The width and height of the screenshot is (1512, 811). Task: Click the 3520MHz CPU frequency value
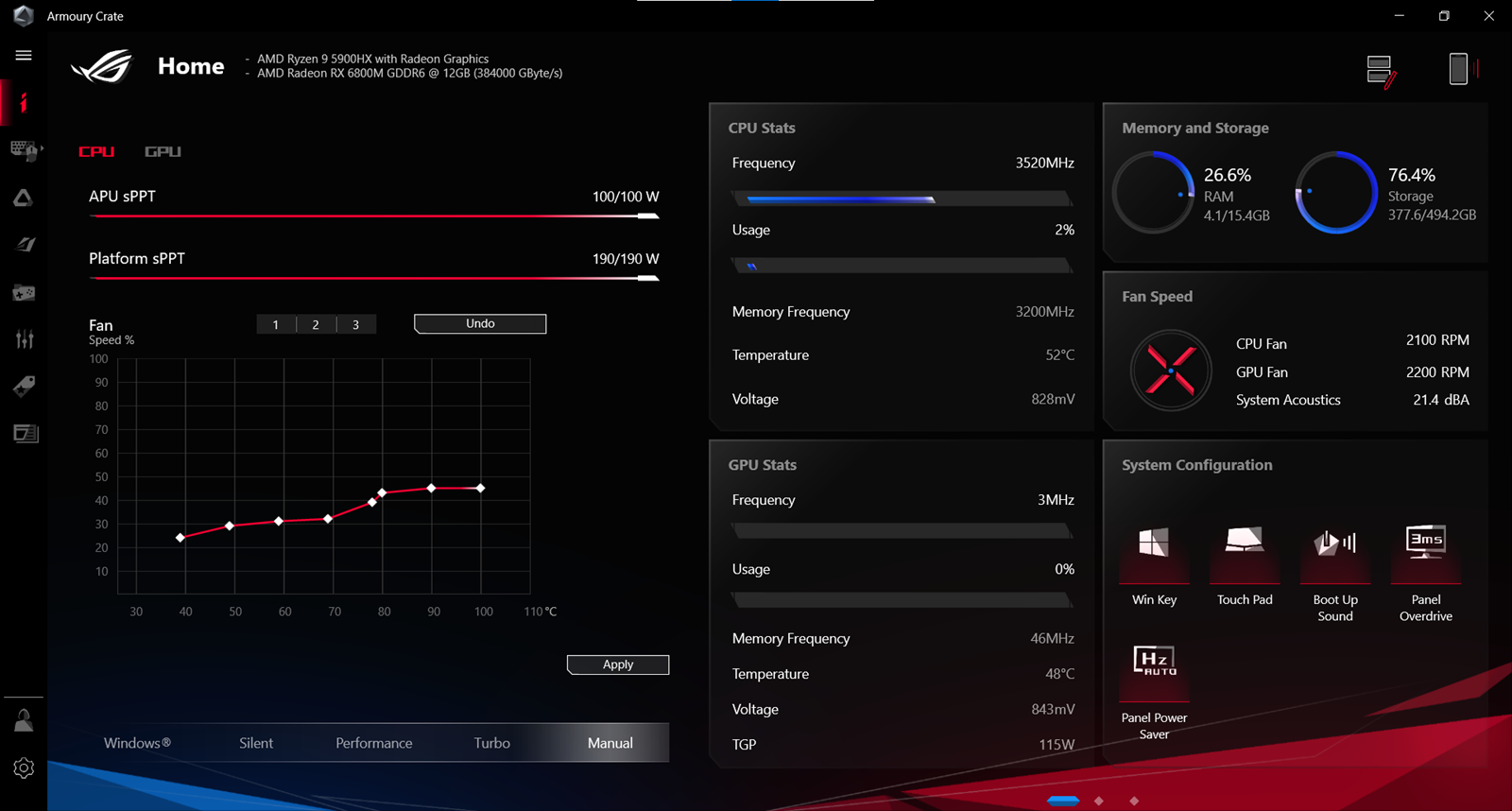1044,163
